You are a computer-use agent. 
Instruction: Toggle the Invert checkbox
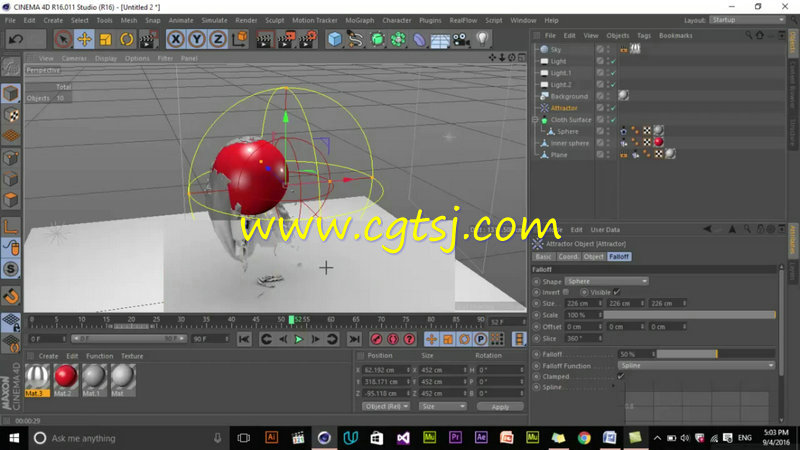tap(566, 292)
